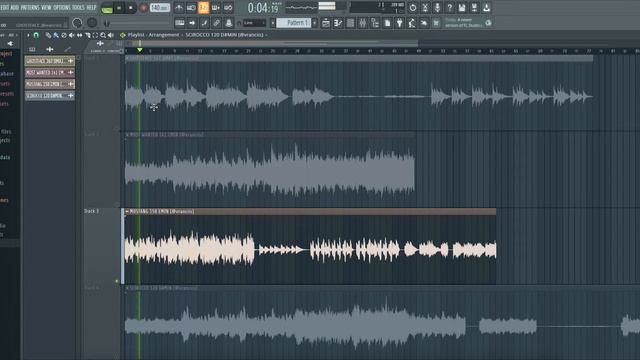
Task: Open the PATTERNS menu
Action: click(x=30, y=7)
